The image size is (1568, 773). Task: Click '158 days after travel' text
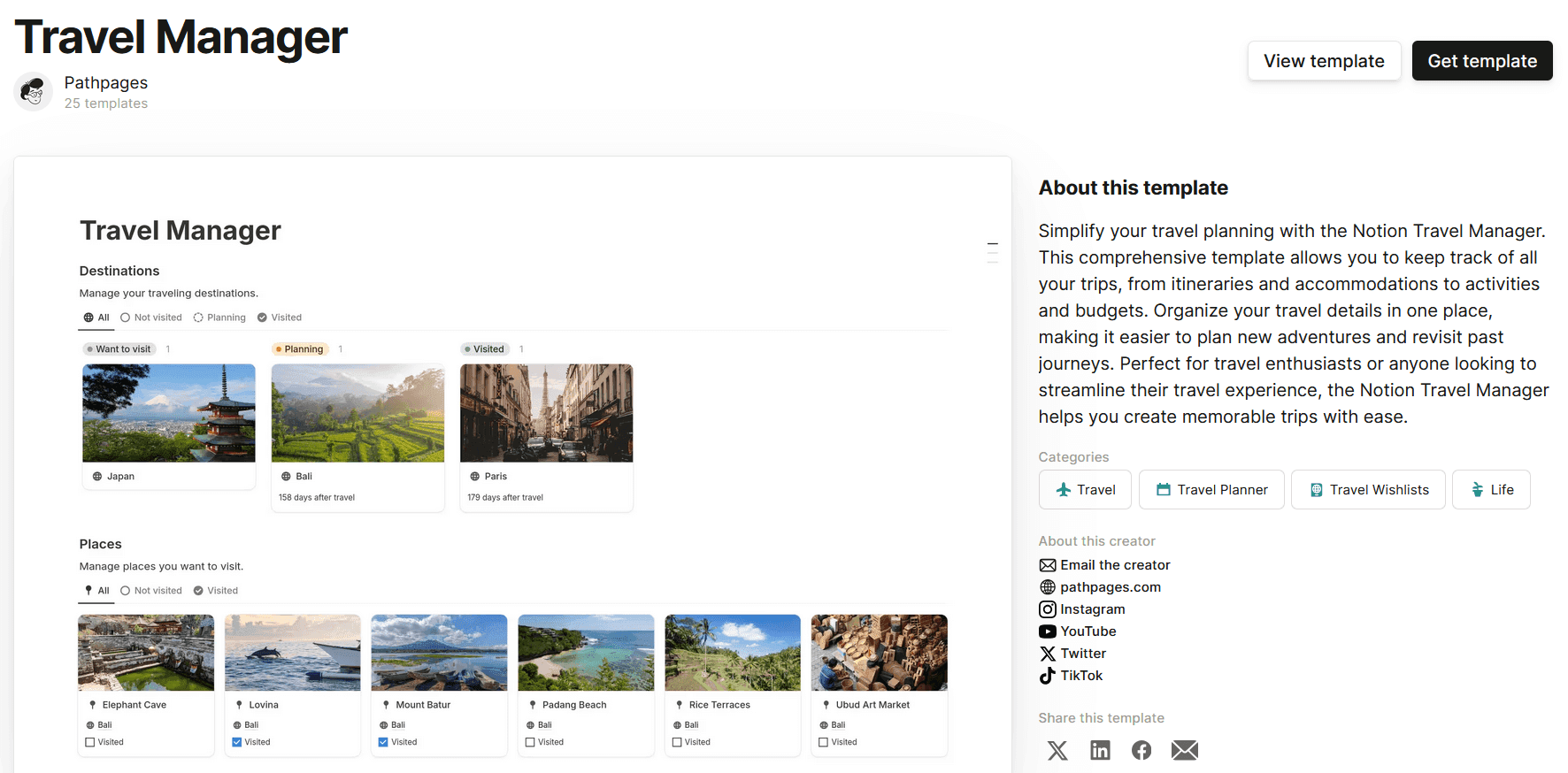317,498
